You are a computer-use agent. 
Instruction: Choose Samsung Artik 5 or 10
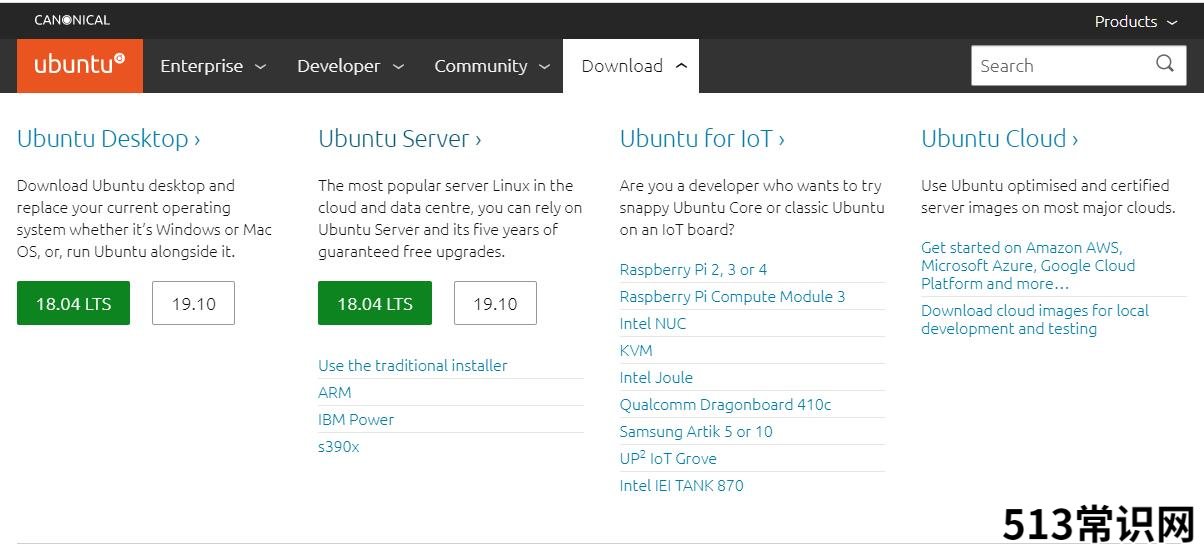click(x=696, y=432)
